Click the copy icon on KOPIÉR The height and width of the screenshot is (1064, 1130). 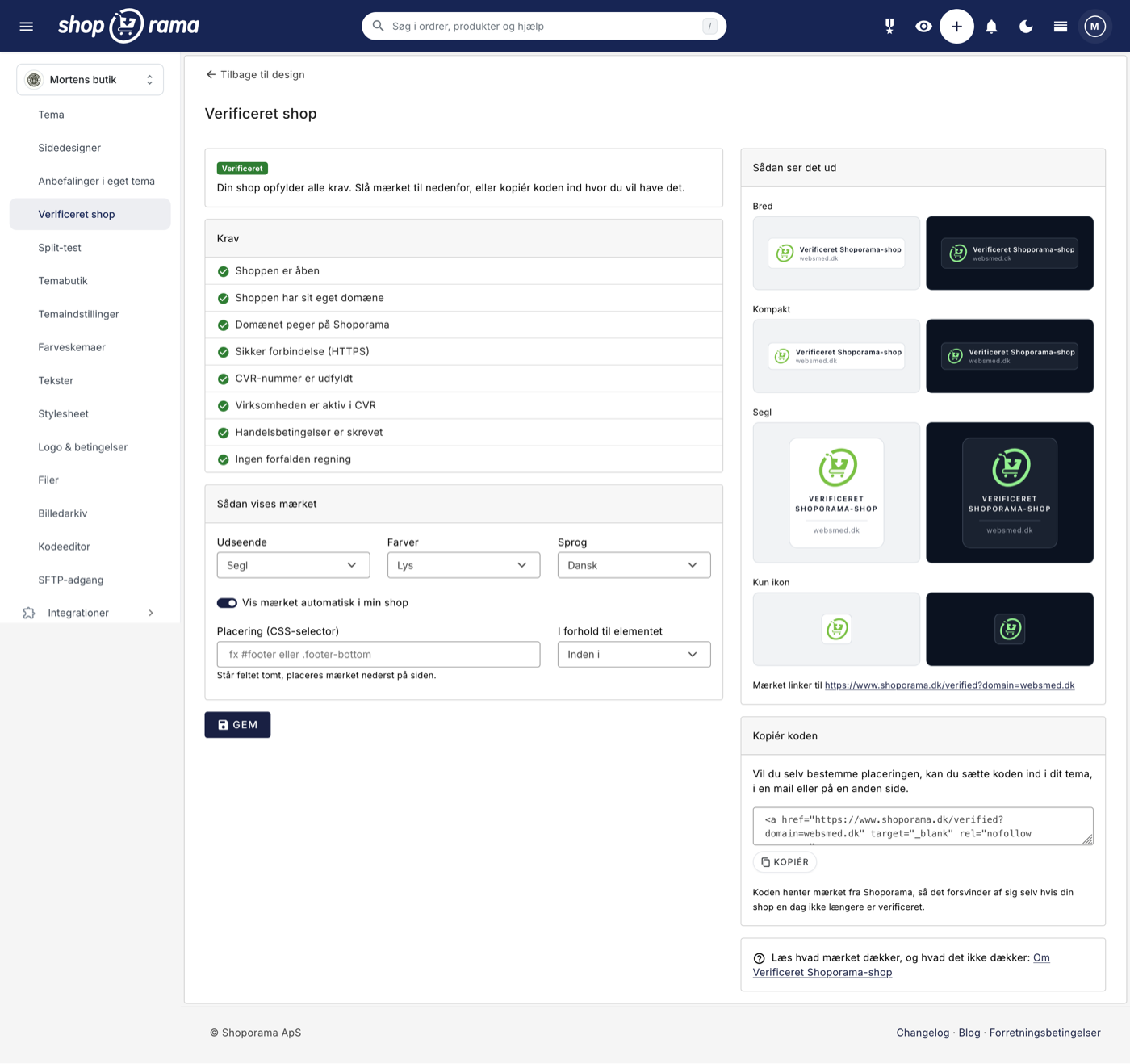pos(765,862)
